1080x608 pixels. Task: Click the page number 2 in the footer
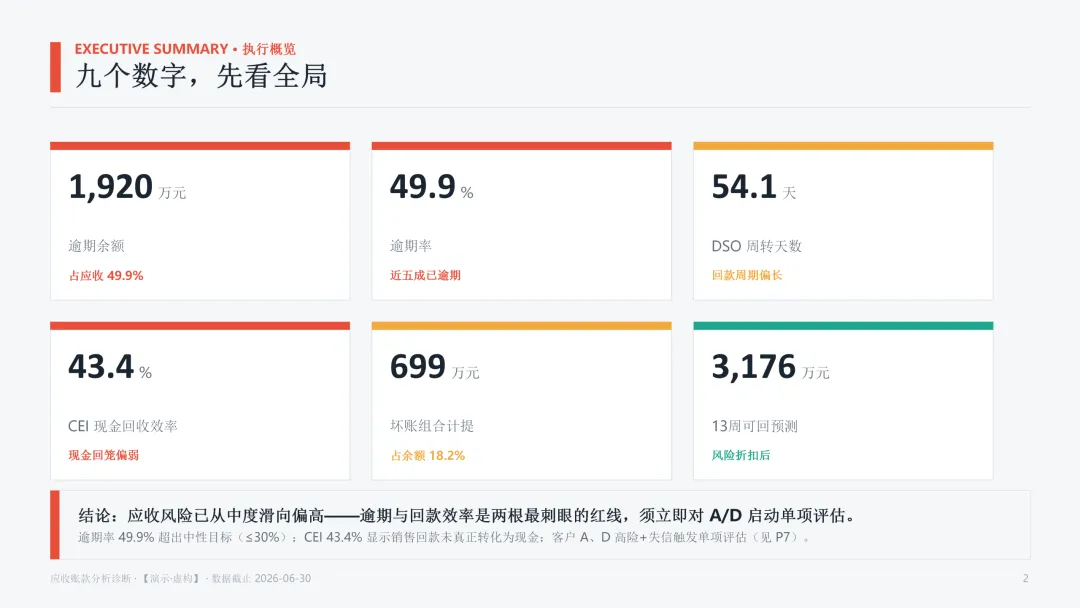point(1025,578)
